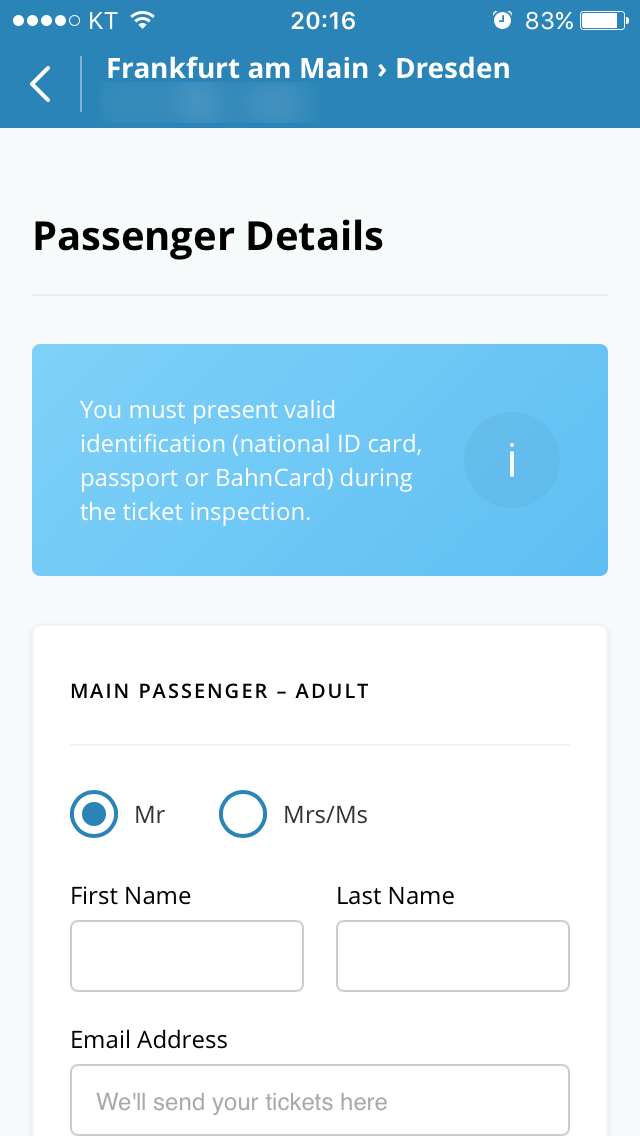The height and width of the screenshot is (1136, 640).
Task: Click the Last Name input field
Action: 453,956
